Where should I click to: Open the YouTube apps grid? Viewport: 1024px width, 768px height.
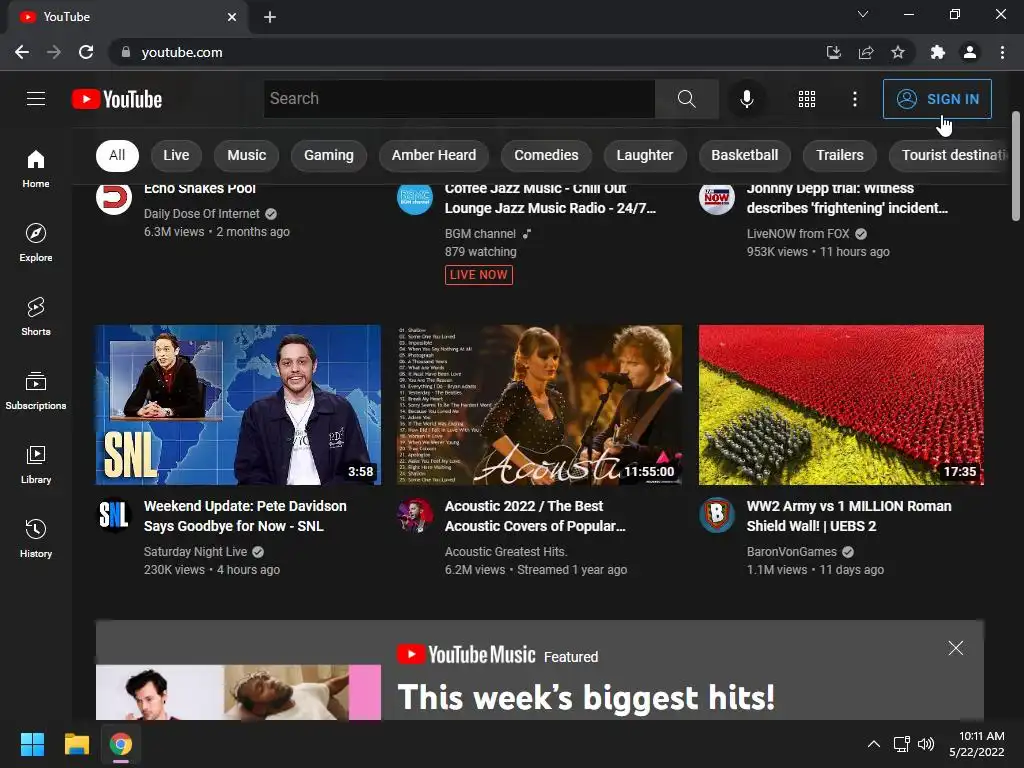(807, 99)
